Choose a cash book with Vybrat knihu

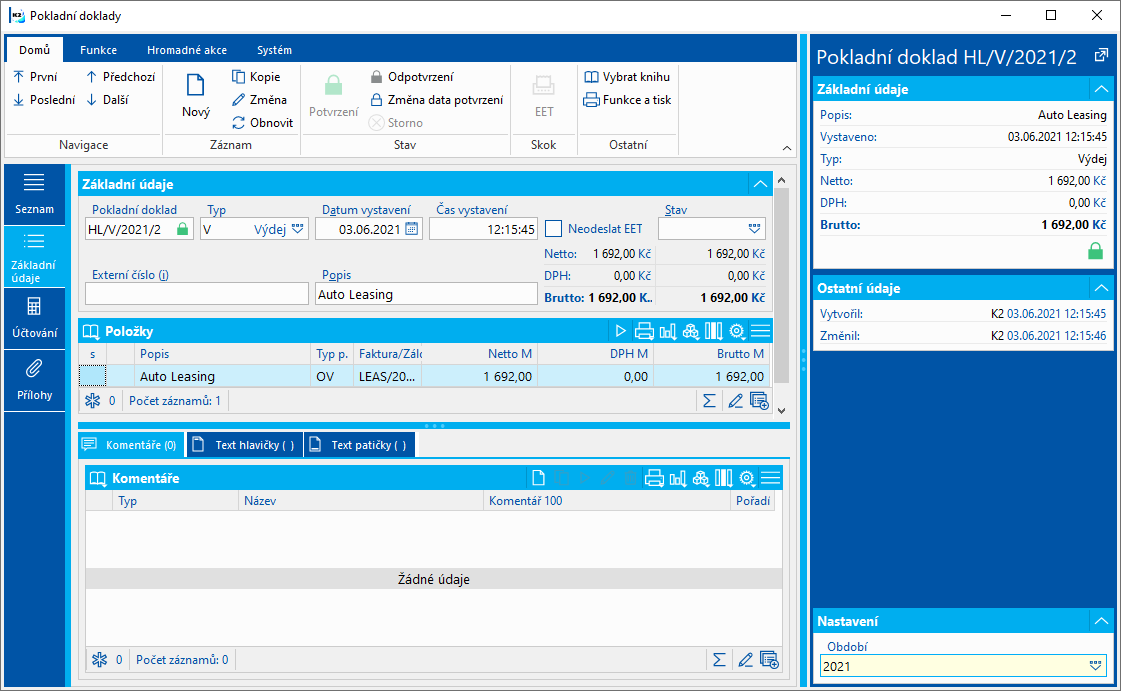pyautogui.click(x=627, y=76)
